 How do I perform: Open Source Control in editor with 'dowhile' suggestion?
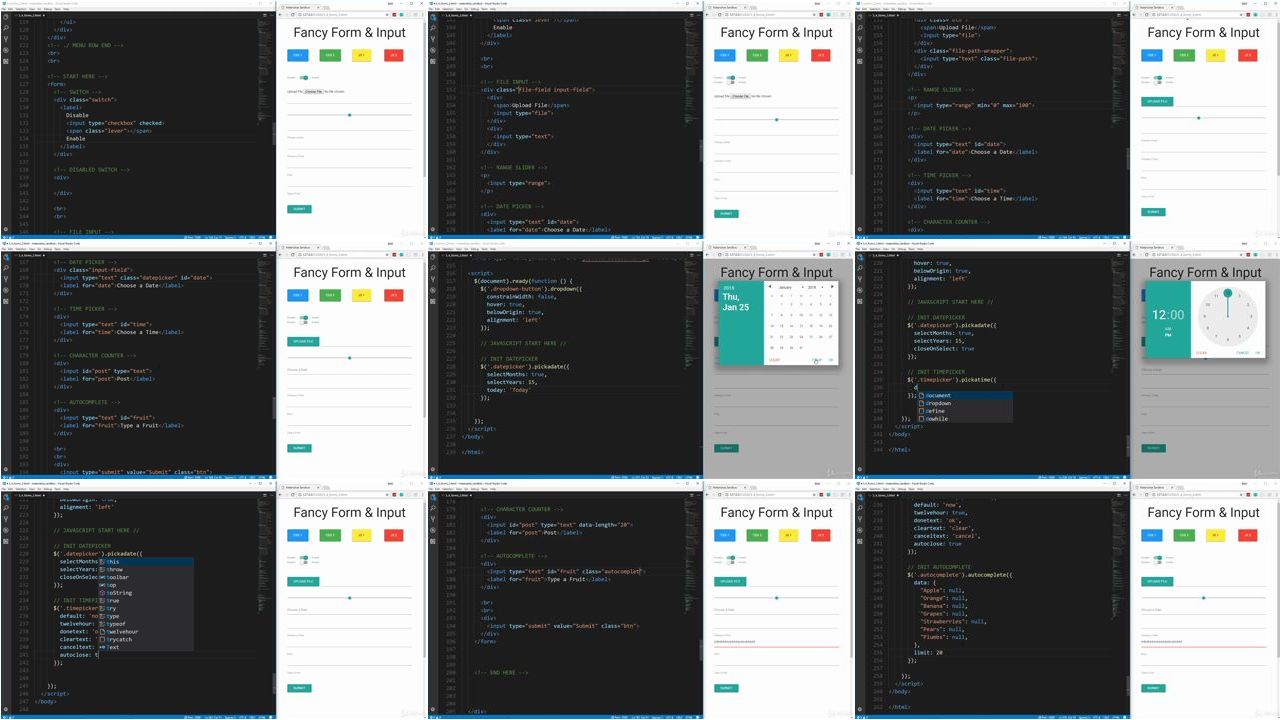pos(860,279)
